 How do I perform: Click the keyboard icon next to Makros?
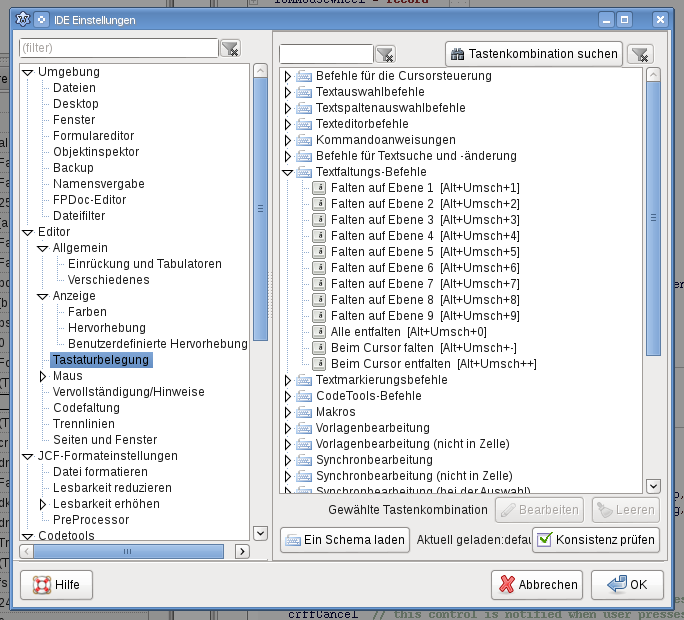click(304, 412)
